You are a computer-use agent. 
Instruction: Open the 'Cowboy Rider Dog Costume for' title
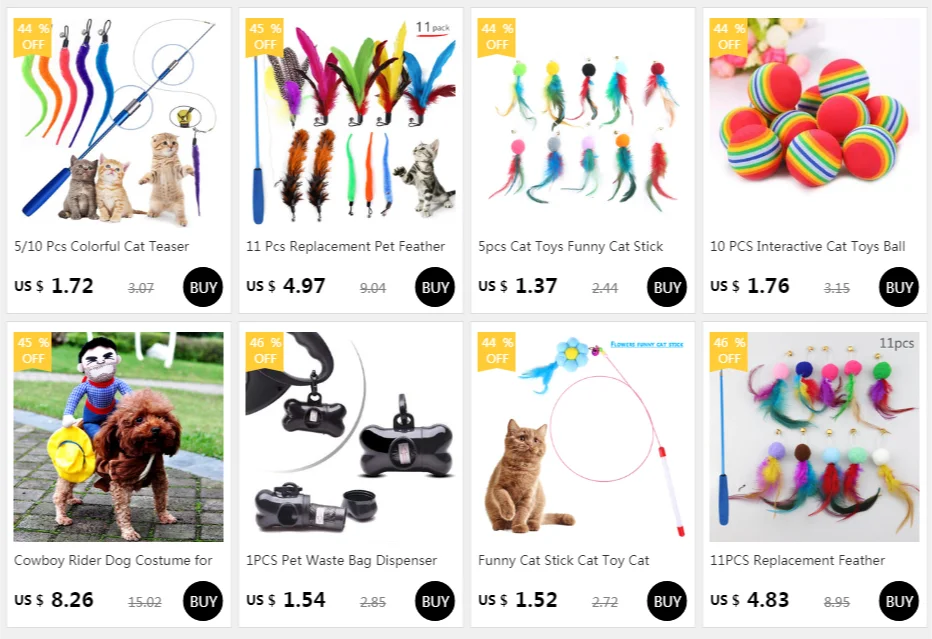pos(113,560)
